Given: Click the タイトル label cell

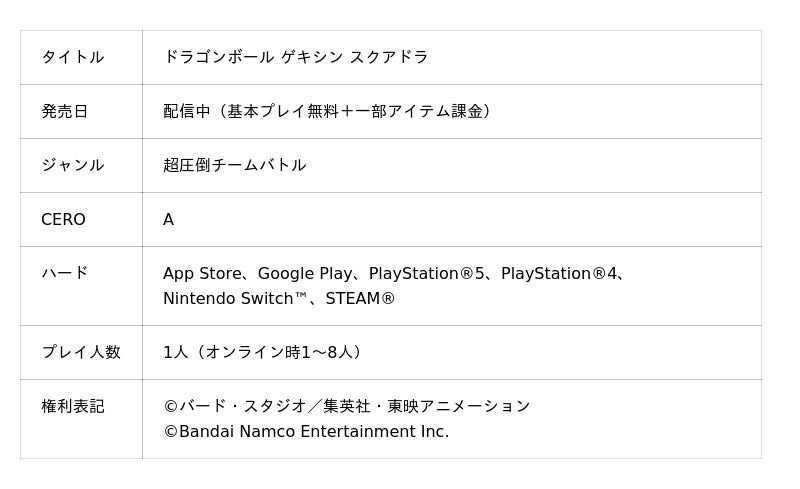Looking at the screenshot, I should coord(72,57).
